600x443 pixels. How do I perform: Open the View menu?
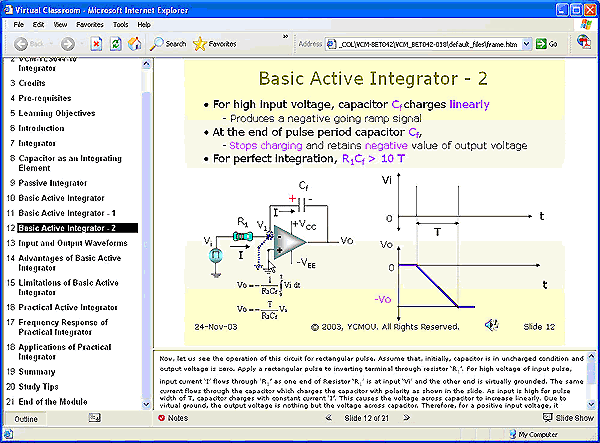click(x=60, y=24)
